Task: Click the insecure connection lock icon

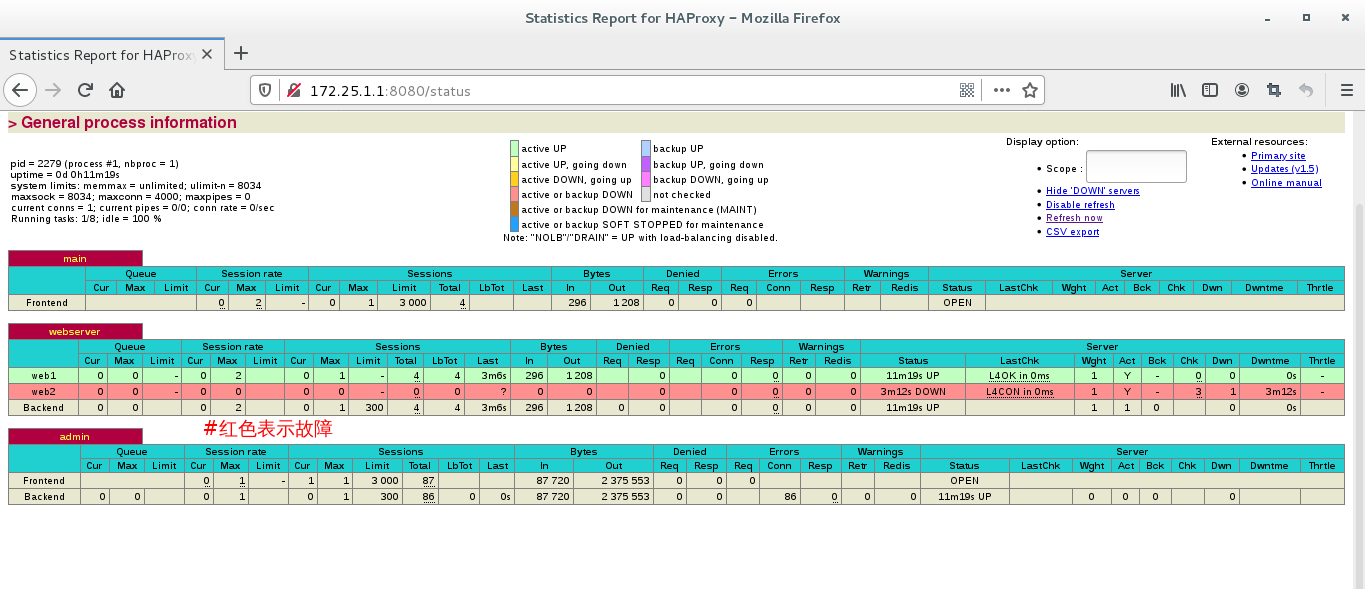Action: [x=294, y=90]
